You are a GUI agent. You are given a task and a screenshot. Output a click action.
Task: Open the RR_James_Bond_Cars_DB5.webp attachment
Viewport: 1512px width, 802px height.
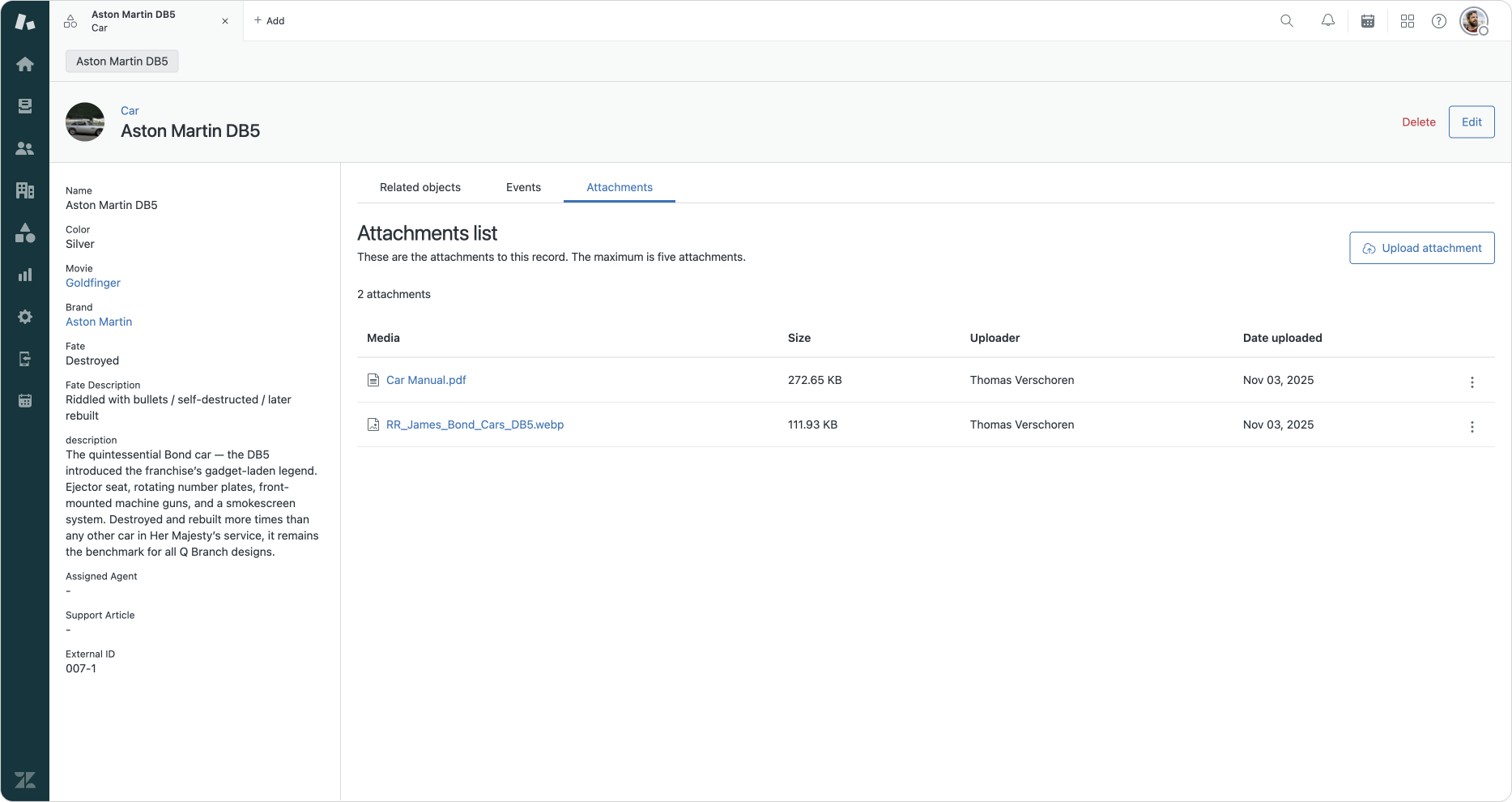[475, 424]
